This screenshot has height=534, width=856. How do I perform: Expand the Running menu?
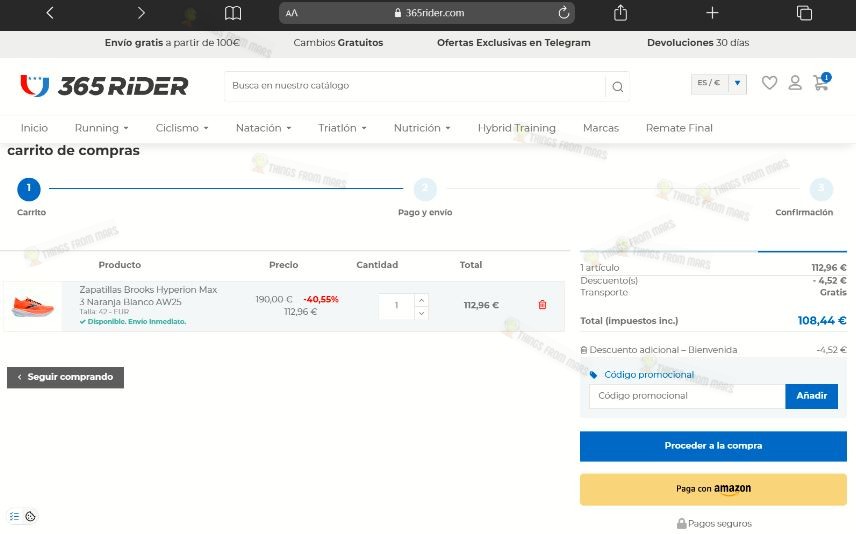pos(102,128)
